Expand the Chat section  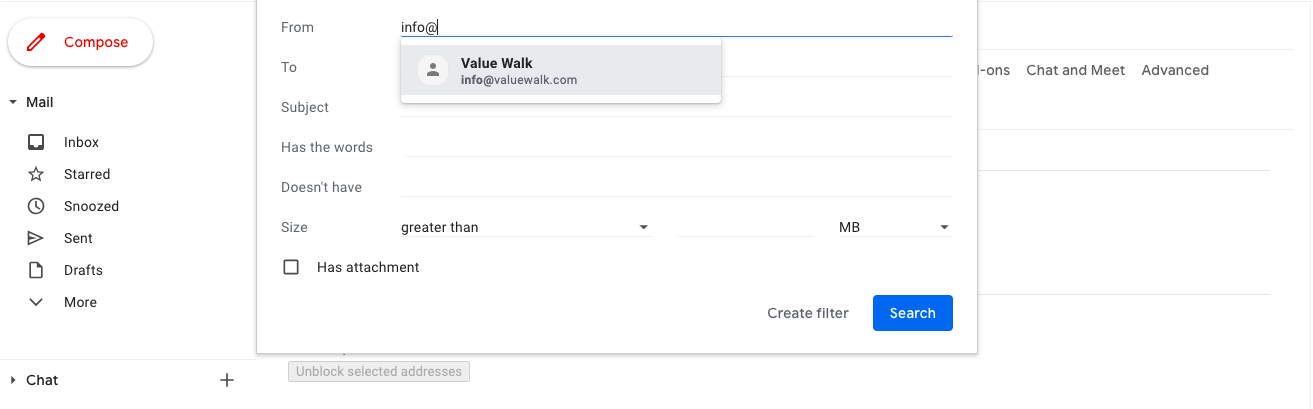(x=13, y=380)
